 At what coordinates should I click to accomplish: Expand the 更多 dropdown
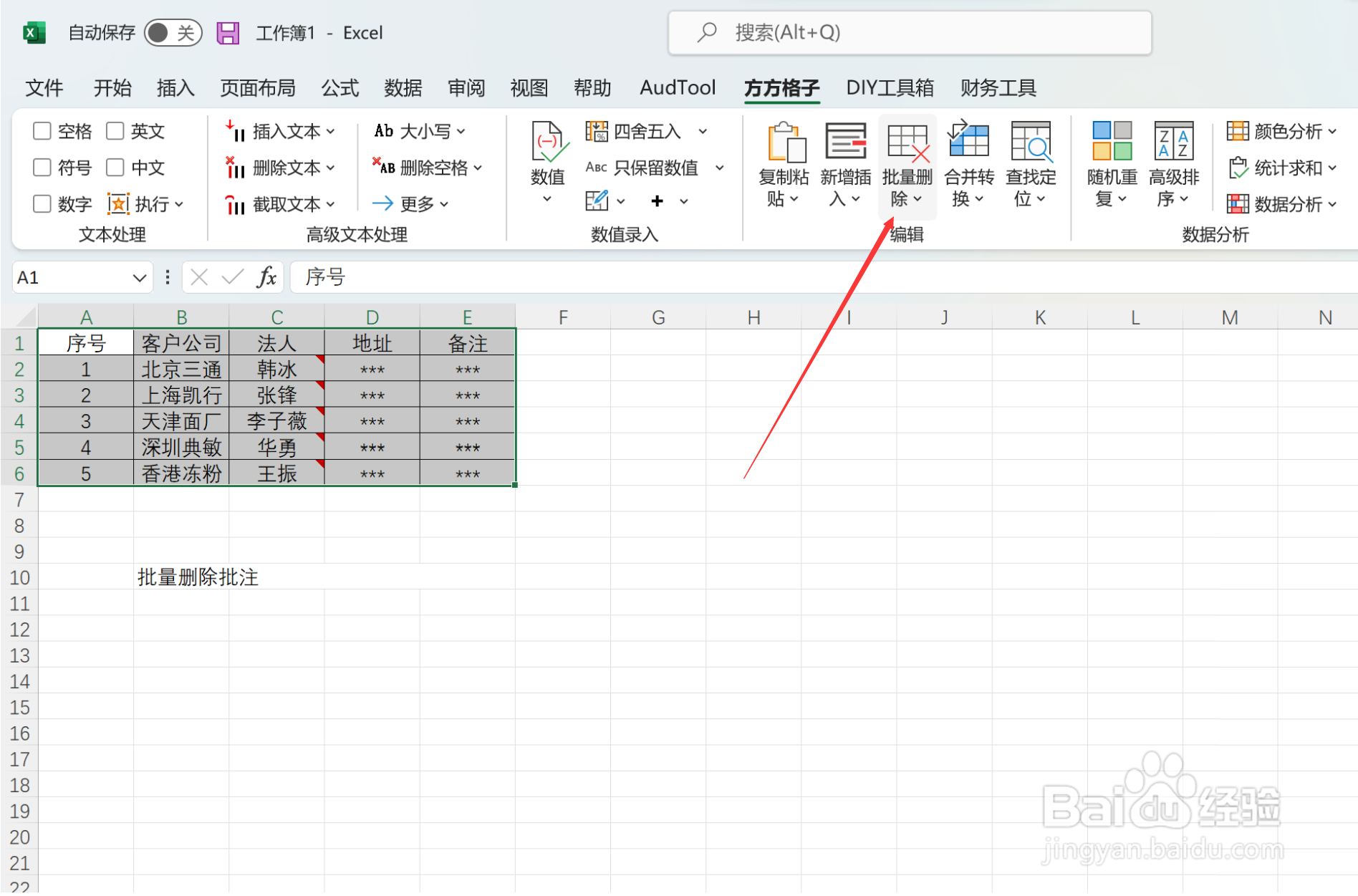(444, 205)
